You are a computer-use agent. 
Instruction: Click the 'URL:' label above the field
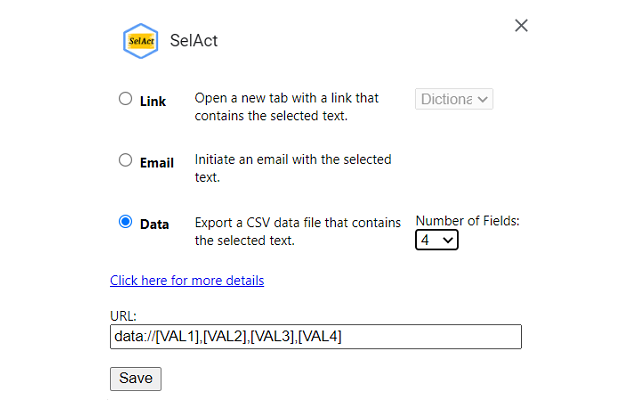click(123, 315)
